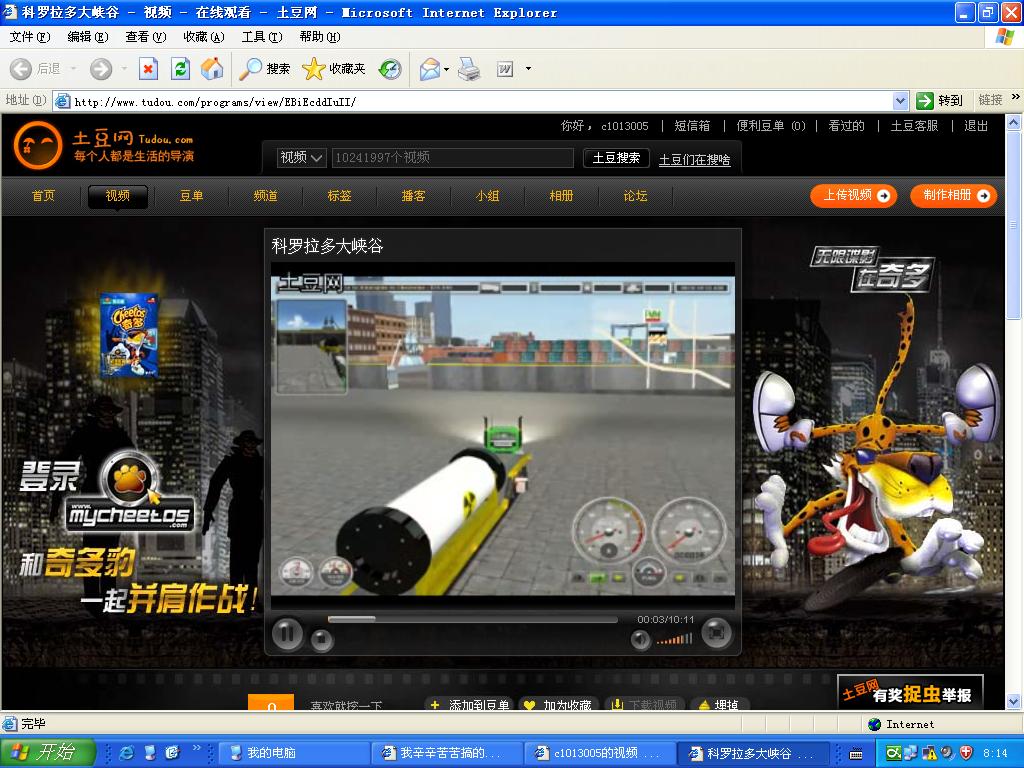Open the 帮助(H) menu
The image size is (1024, 768).
coord(320,37)
